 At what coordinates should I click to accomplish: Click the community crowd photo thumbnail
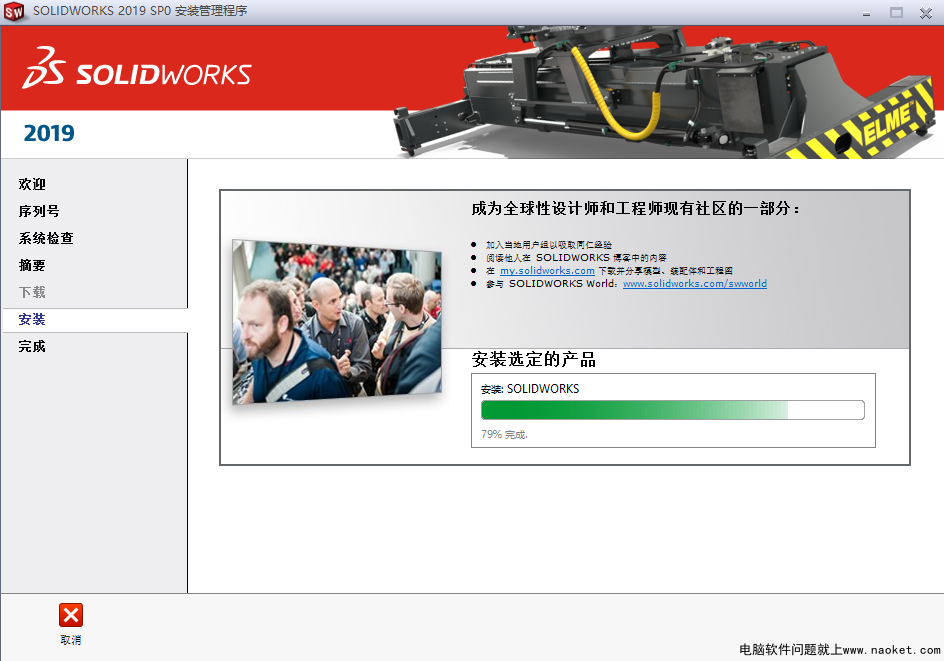(x=337, y=322)
